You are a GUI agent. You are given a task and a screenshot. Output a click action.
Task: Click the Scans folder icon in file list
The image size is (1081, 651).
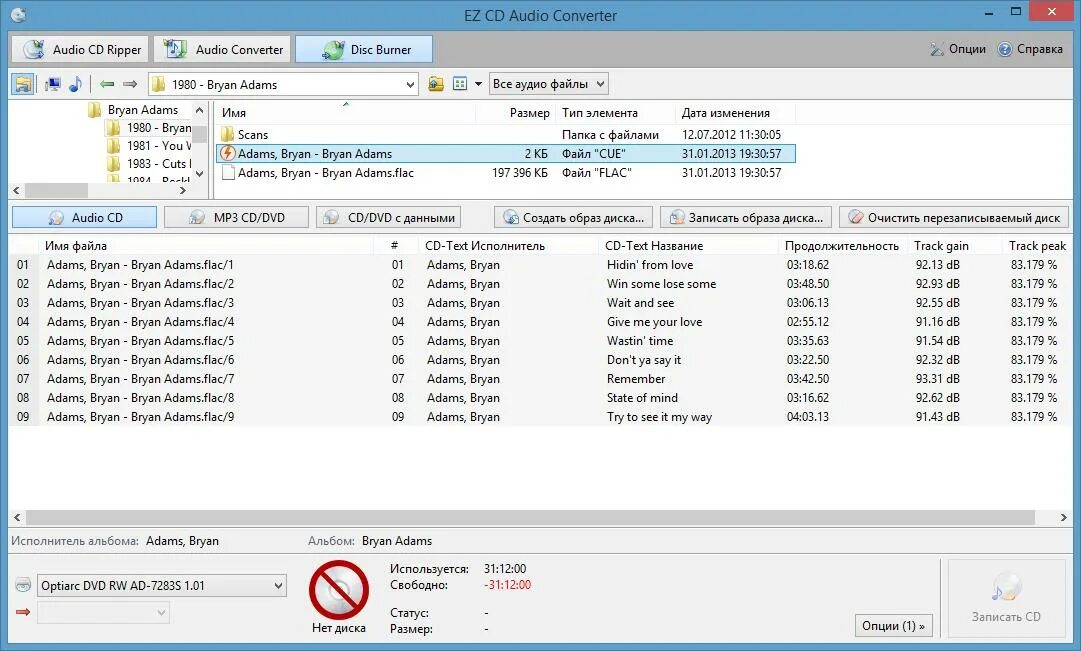228,134
